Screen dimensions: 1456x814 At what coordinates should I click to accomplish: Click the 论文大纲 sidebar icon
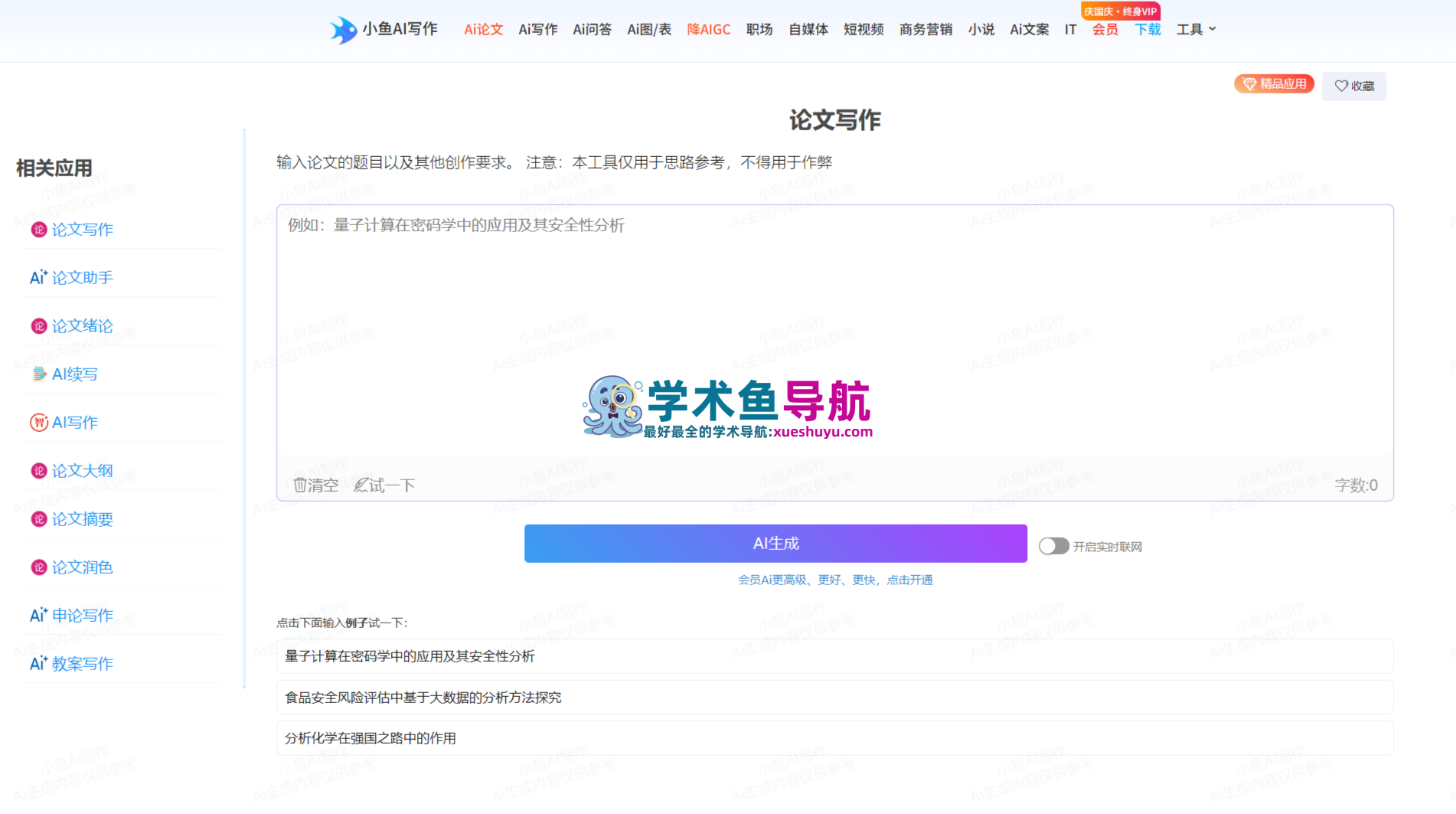click(x=39, y=471)
